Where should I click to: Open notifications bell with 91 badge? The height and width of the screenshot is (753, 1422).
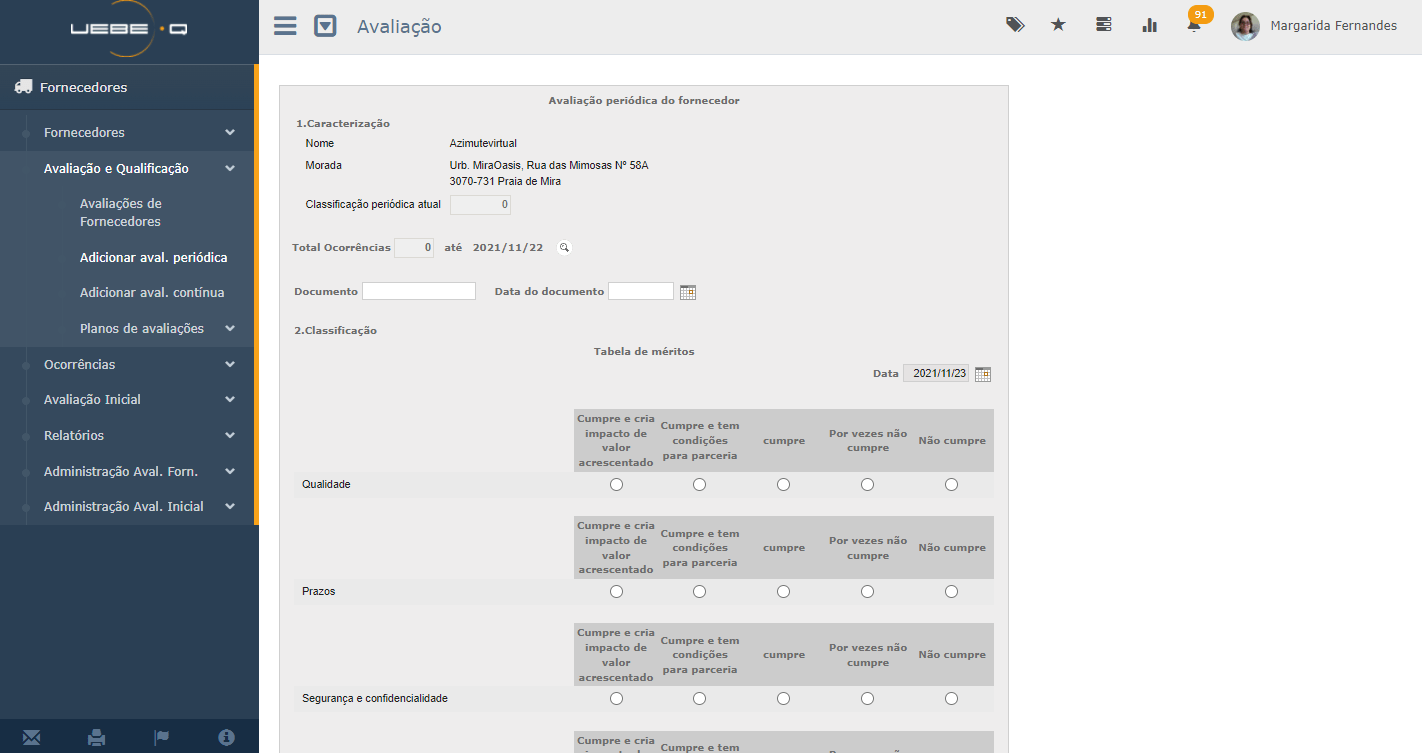point(1193,25)
